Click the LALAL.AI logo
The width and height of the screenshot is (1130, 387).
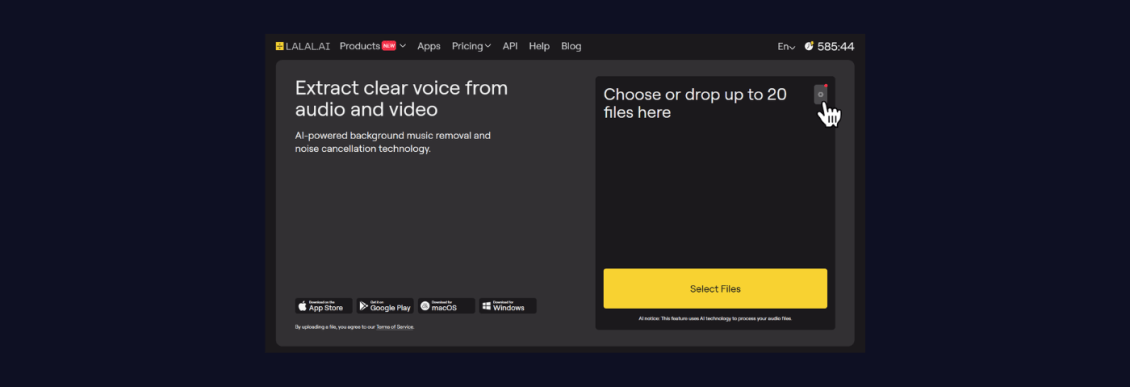tap(303, 46)
